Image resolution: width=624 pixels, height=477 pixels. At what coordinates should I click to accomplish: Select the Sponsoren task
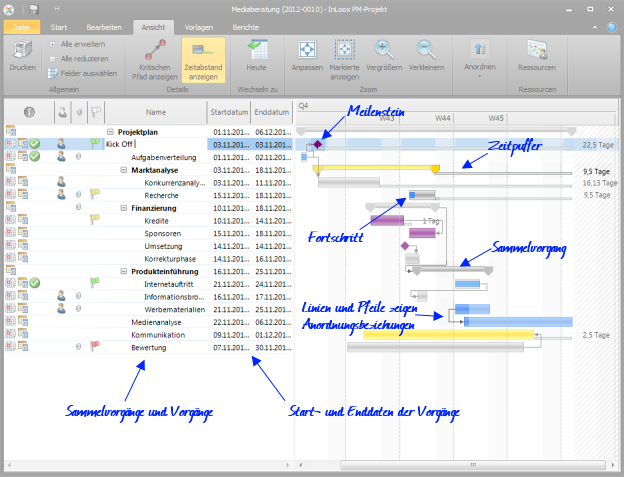(x=162, y=234)
